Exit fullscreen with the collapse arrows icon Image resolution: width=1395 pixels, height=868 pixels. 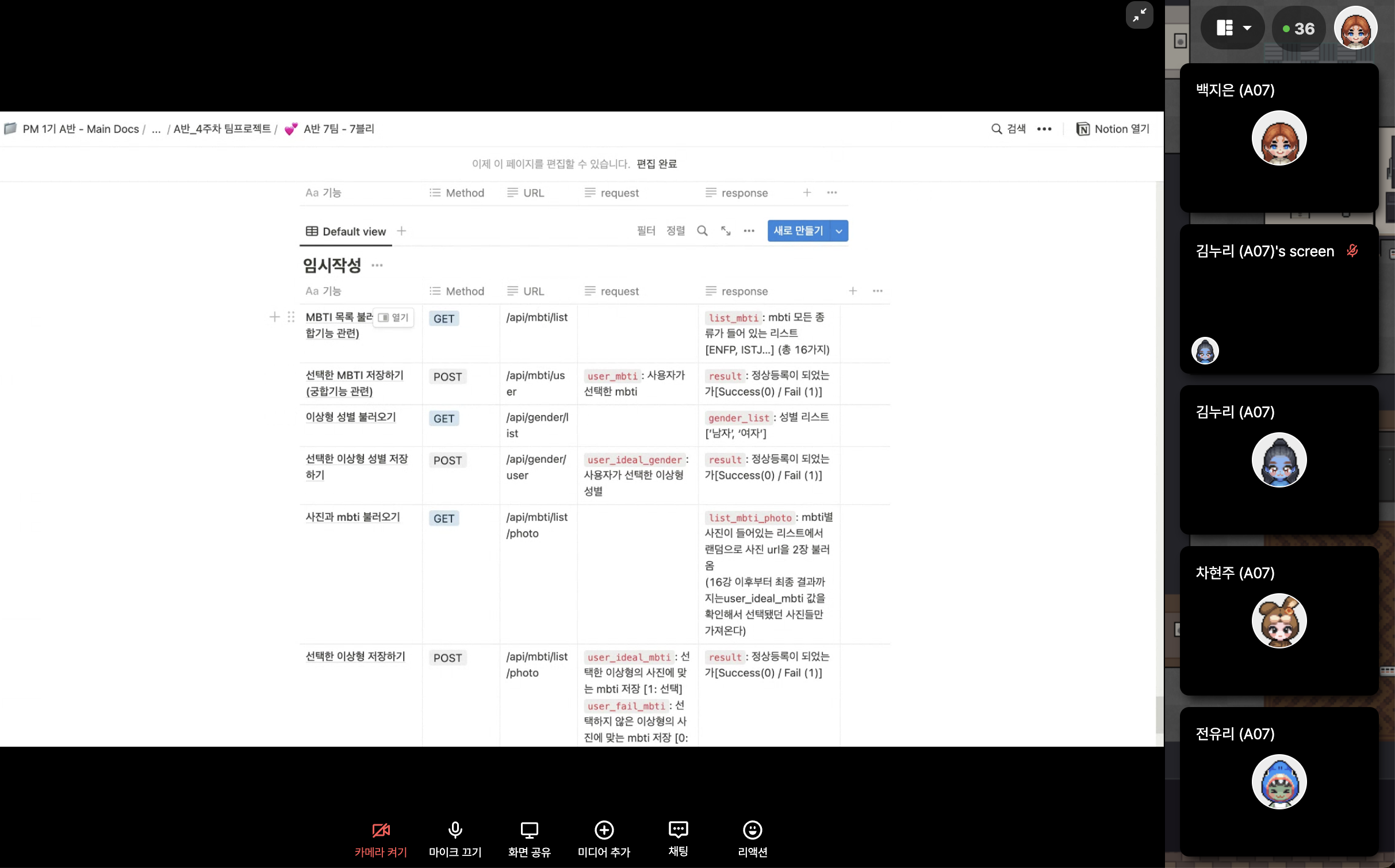coord(1139,16)
